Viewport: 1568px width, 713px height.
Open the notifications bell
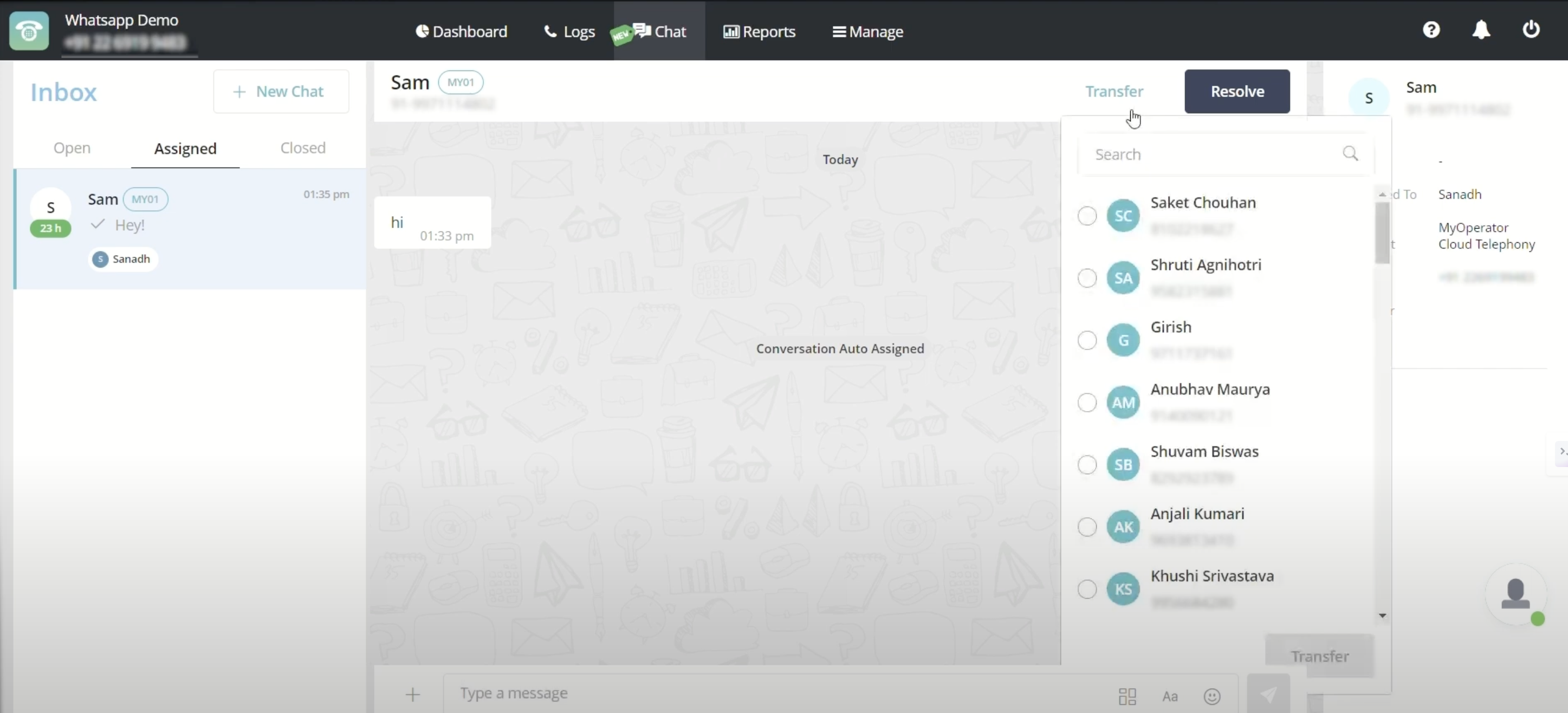[x=1481, y=29]
